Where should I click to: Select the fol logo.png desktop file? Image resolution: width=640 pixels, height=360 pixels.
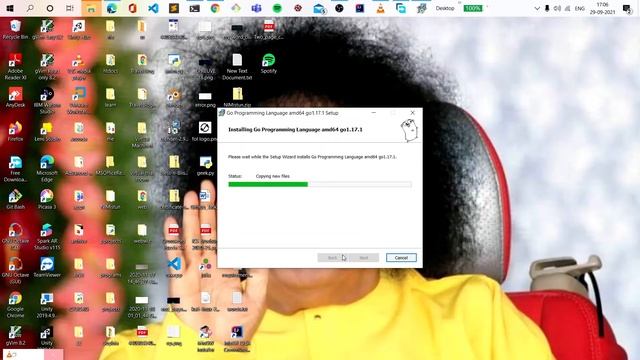(x=205, y=132)
